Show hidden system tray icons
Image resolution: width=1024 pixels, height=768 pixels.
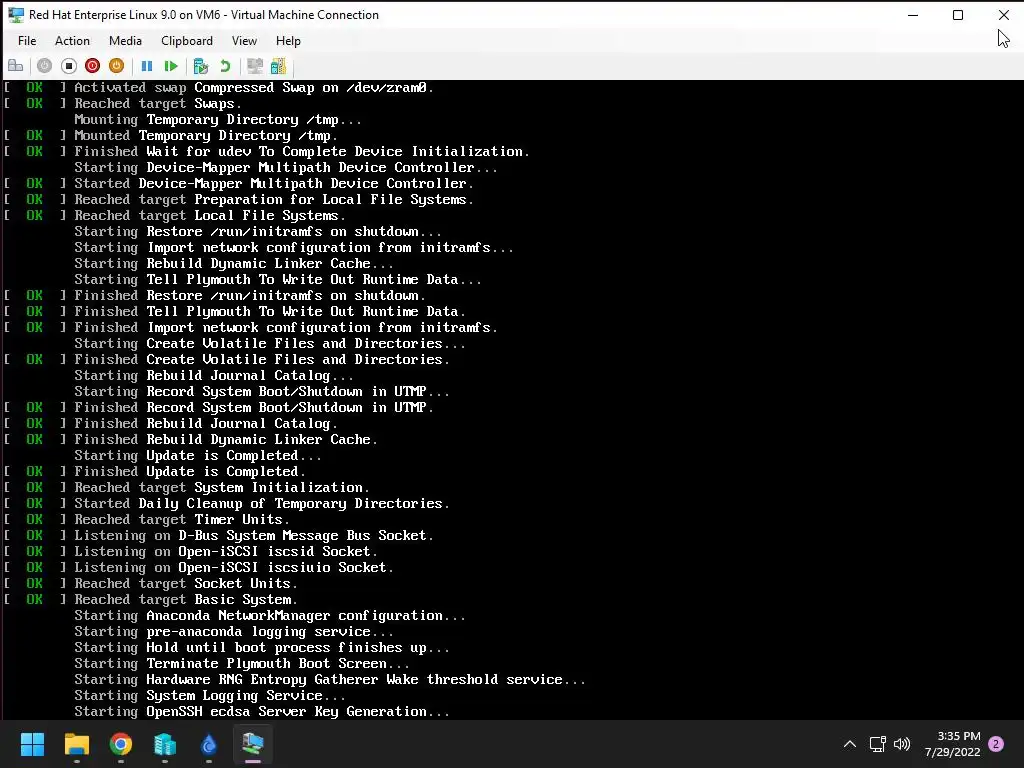pyautogui.click(x=850, y=744)
